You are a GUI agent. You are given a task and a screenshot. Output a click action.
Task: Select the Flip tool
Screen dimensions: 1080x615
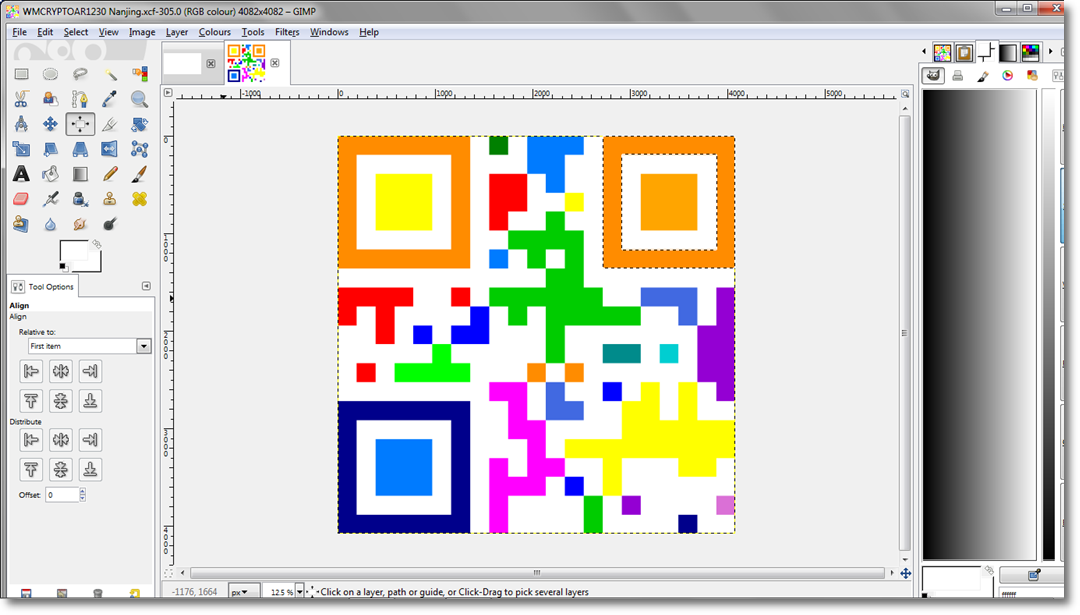(x=110, y=149)
